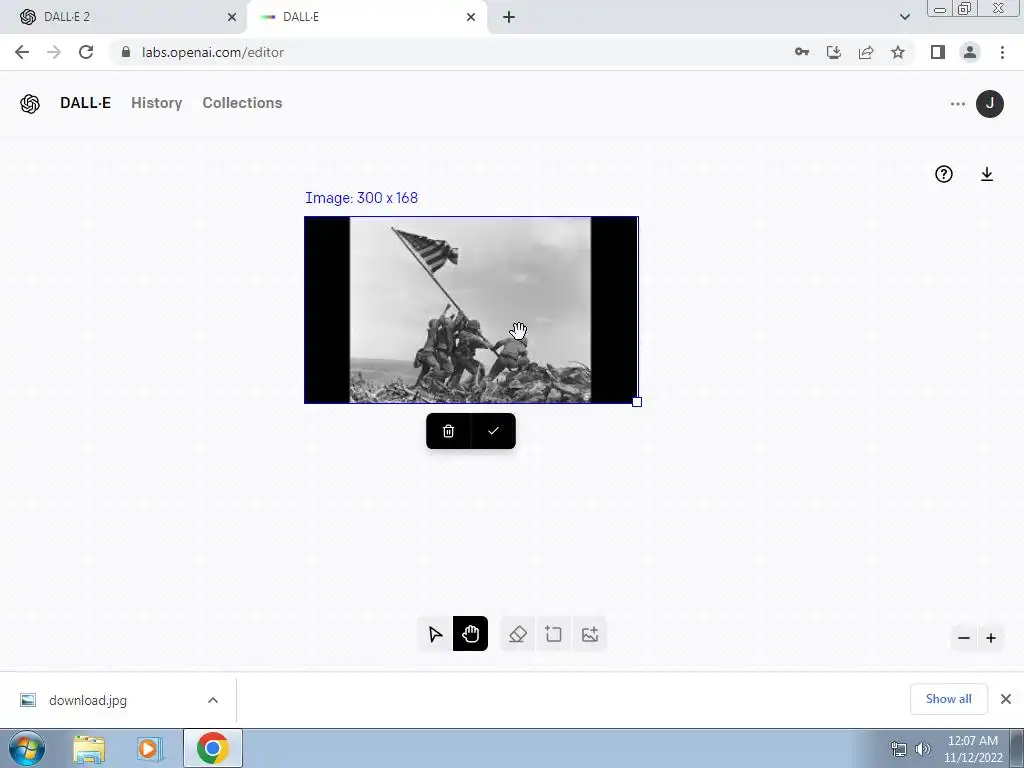
Task: Zoom out with the minus button
Action: pyautogui.click(x=964, y=638)
